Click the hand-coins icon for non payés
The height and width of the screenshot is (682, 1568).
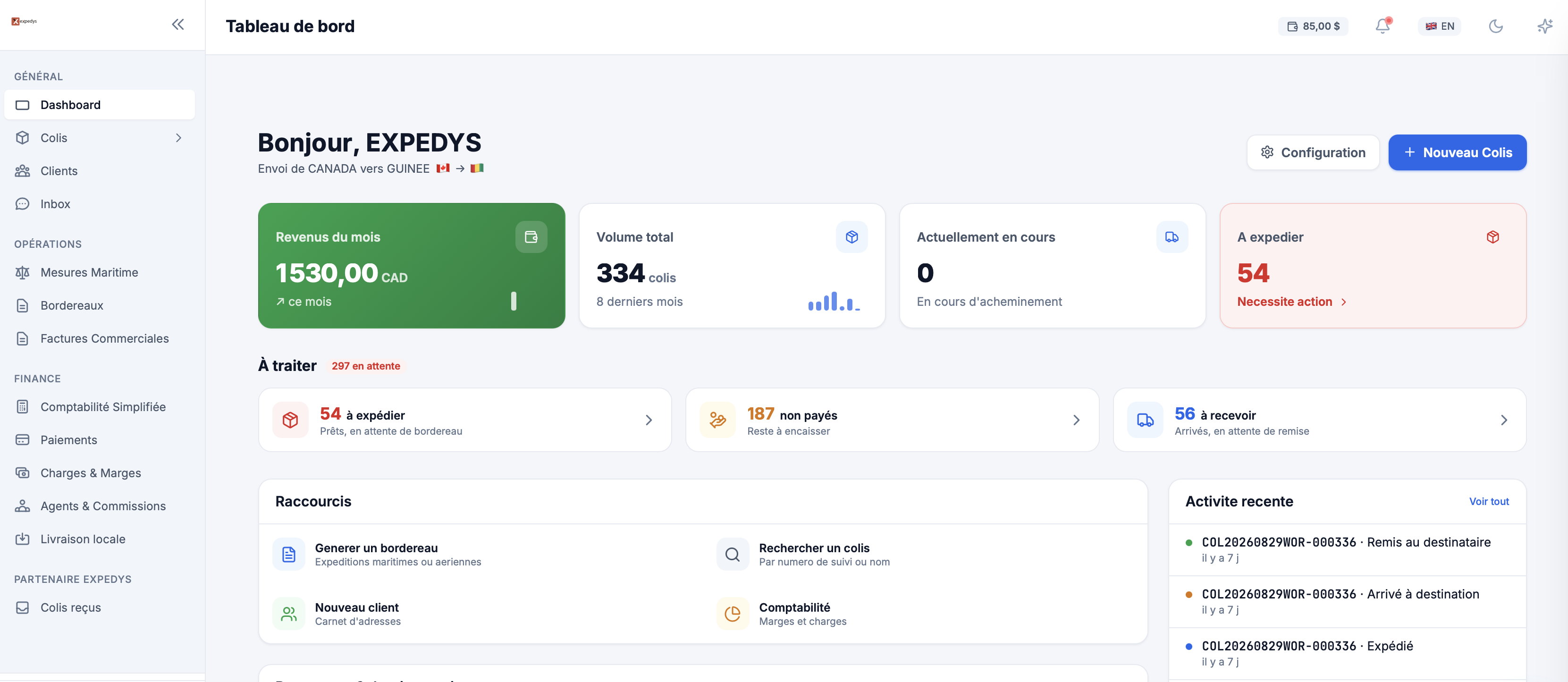(x=717, y=421)
